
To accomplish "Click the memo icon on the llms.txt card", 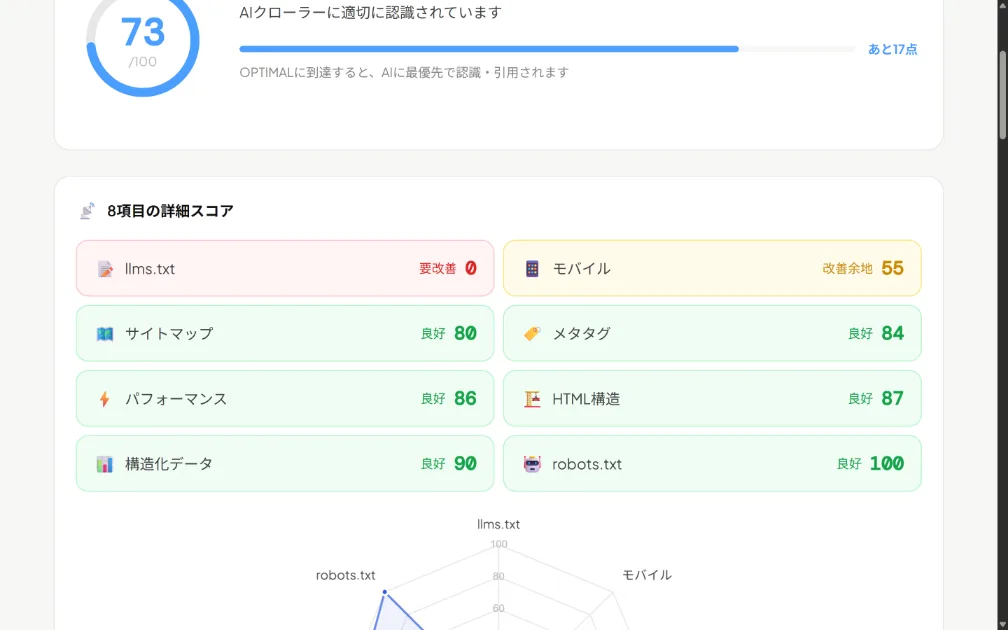I will [x=103, y=268].
